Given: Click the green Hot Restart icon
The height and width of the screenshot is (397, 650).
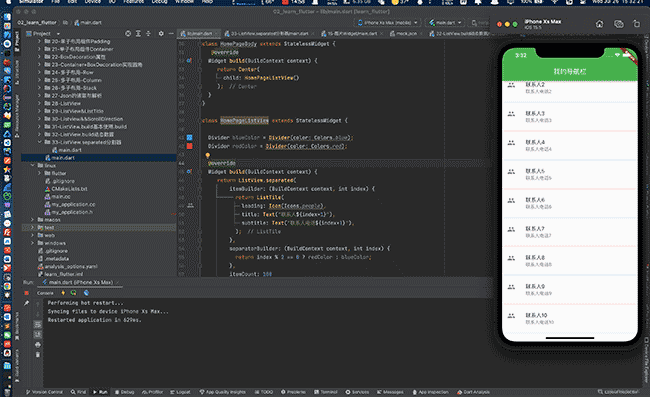Looking at the screenshot, I should [73, 293].
